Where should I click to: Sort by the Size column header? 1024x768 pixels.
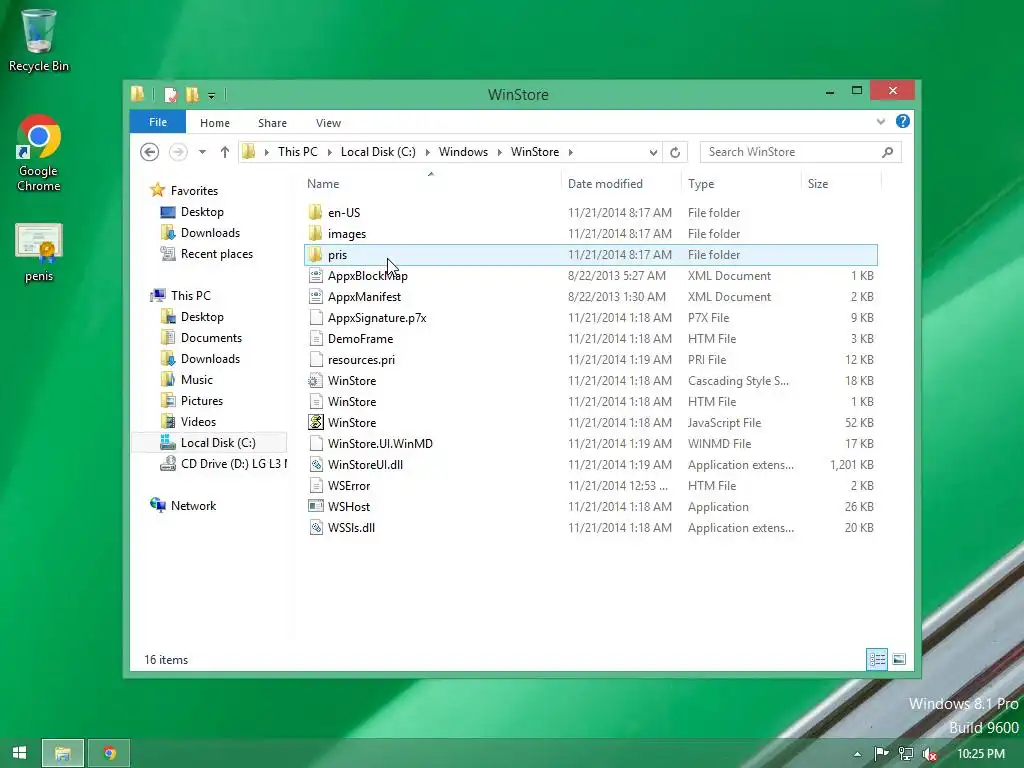pos(841,184)
